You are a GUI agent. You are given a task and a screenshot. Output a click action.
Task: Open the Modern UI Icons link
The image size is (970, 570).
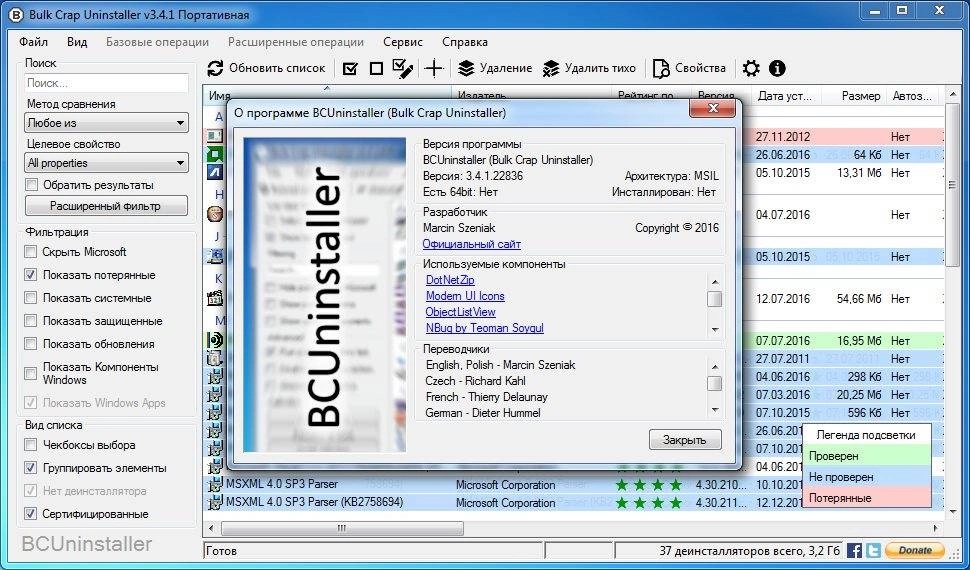click(465, 296)
